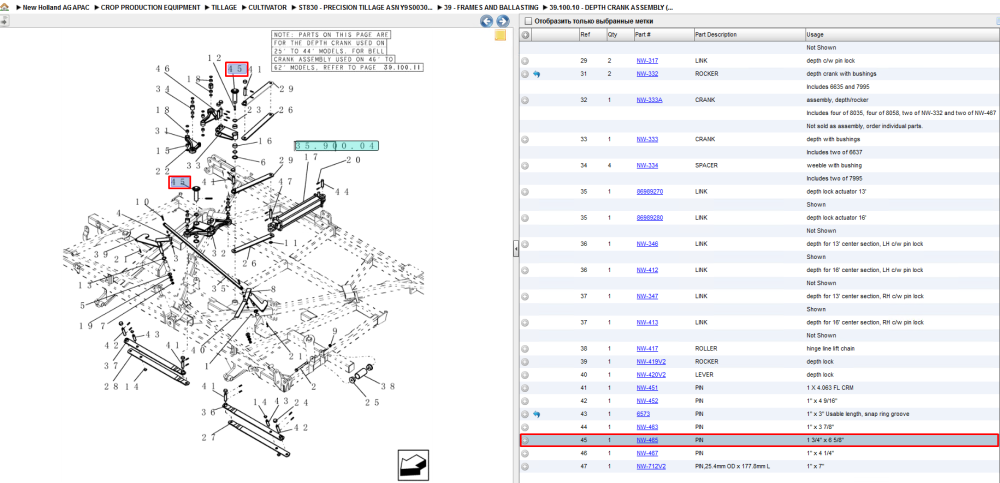Open part link NW-465
The height and width of the screenshot is (483, 1000).
coord(647,440)
